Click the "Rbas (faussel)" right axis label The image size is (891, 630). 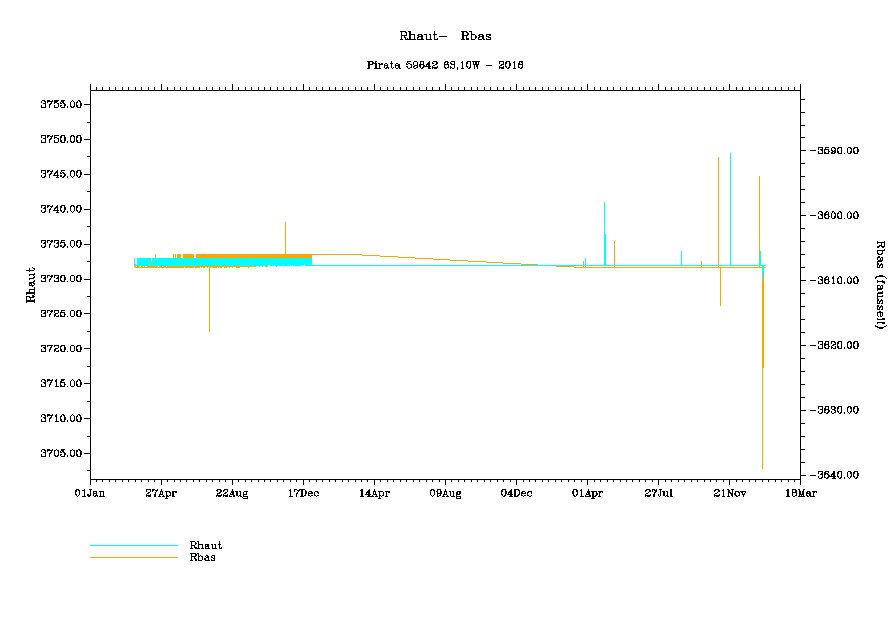click(x=880, y=284)
